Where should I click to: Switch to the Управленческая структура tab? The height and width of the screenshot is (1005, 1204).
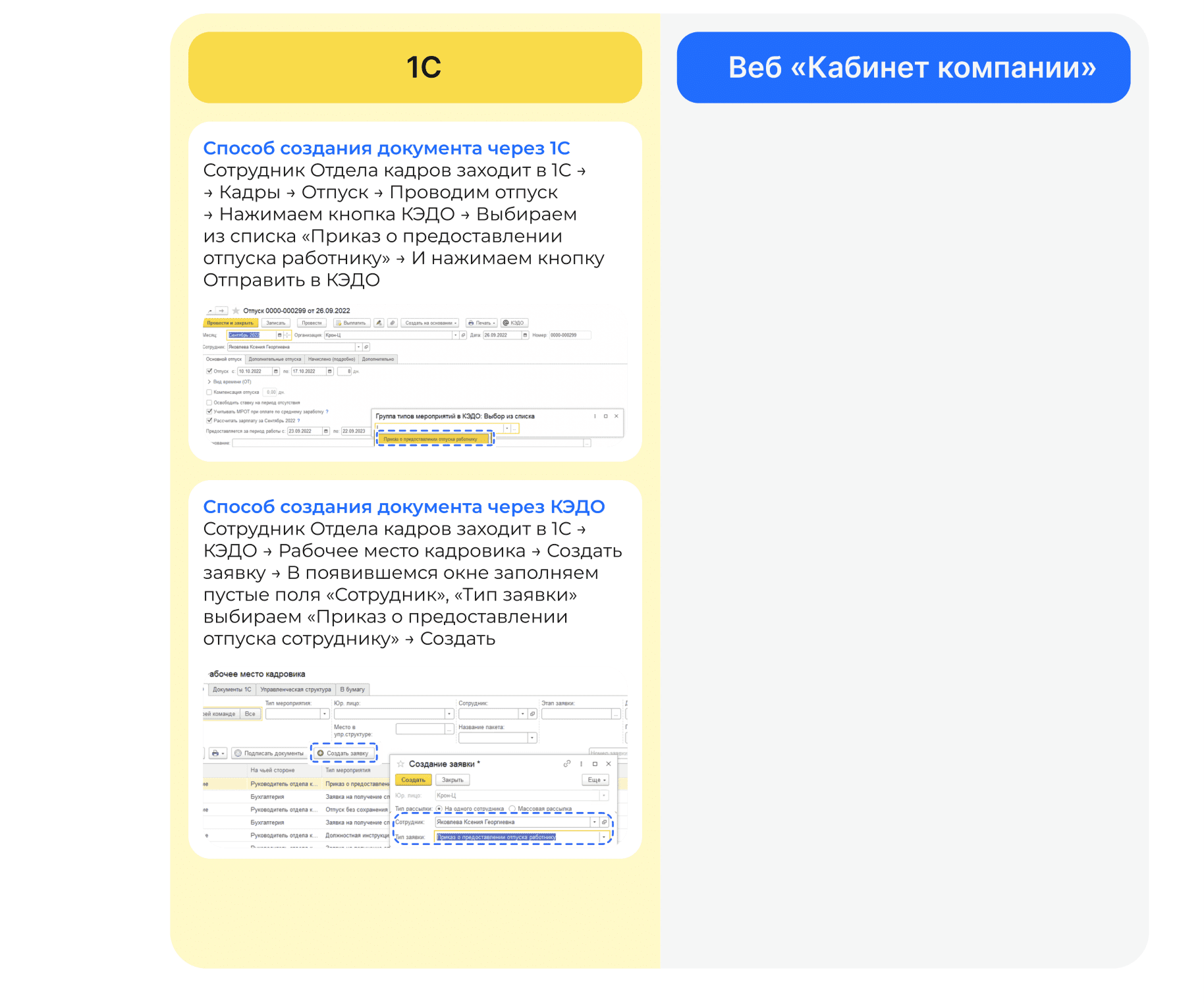click(x=296, y=690)
